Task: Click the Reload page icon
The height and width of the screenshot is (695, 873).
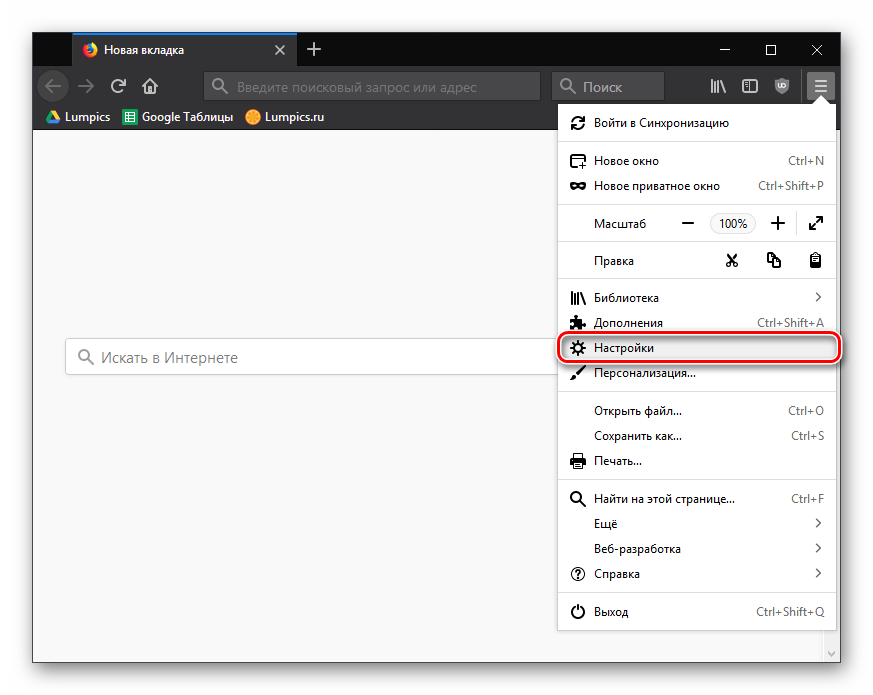Action: (118, 86)
